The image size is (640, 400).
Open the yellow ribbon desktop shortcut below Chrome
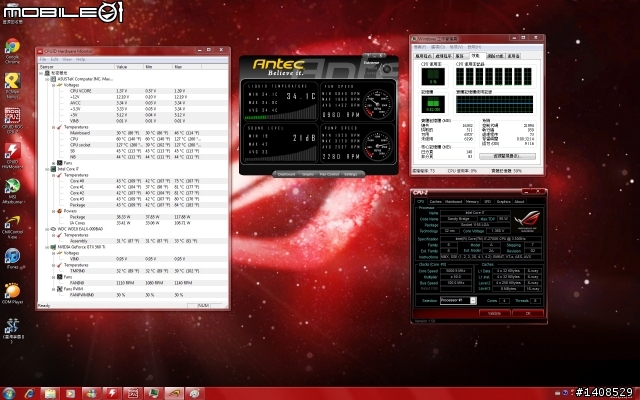coord(12,86)
